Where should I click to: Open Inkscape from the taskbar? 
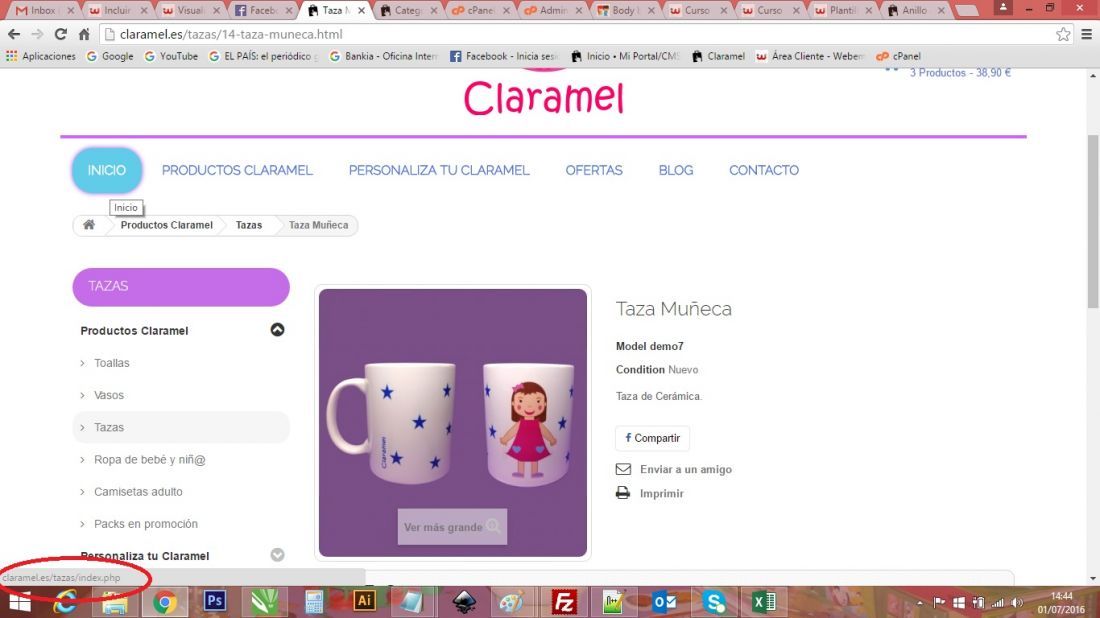464,601
